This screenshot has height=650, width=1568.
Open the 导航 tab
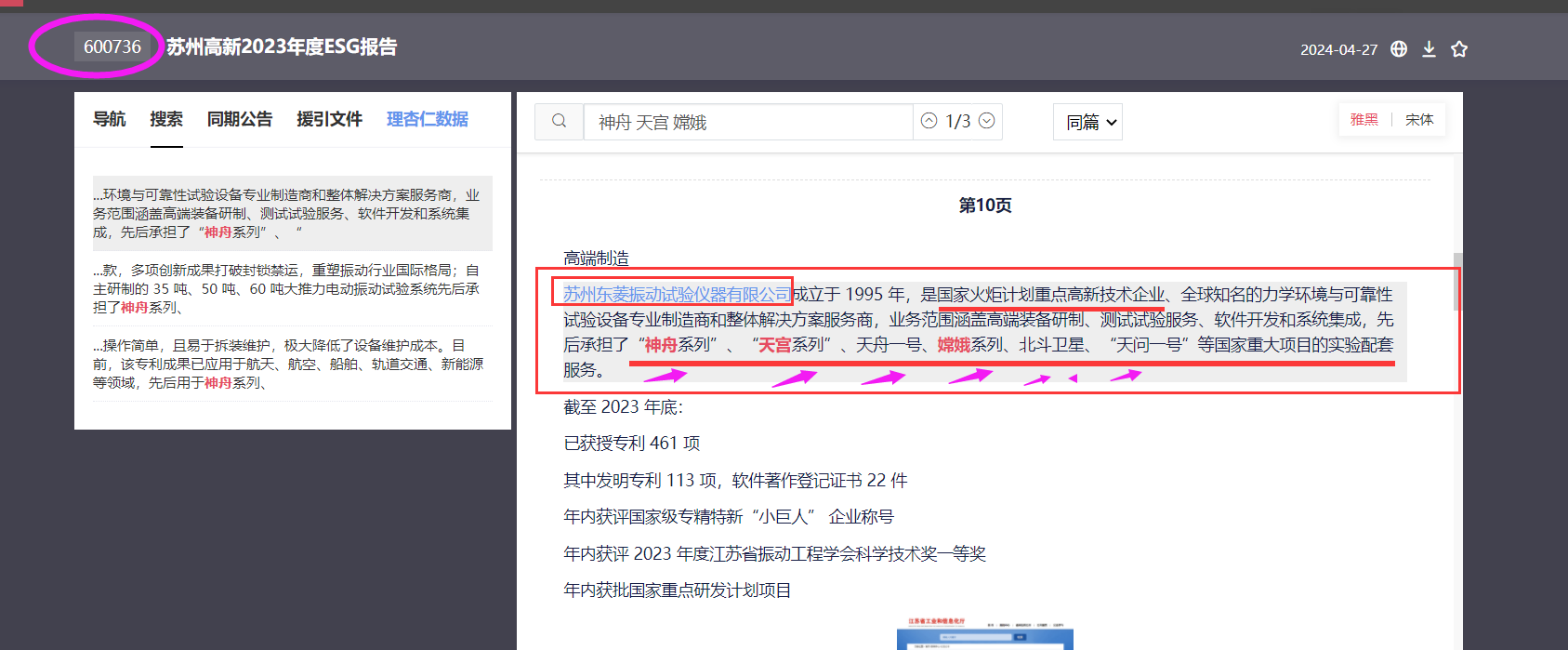pos(109,119)
